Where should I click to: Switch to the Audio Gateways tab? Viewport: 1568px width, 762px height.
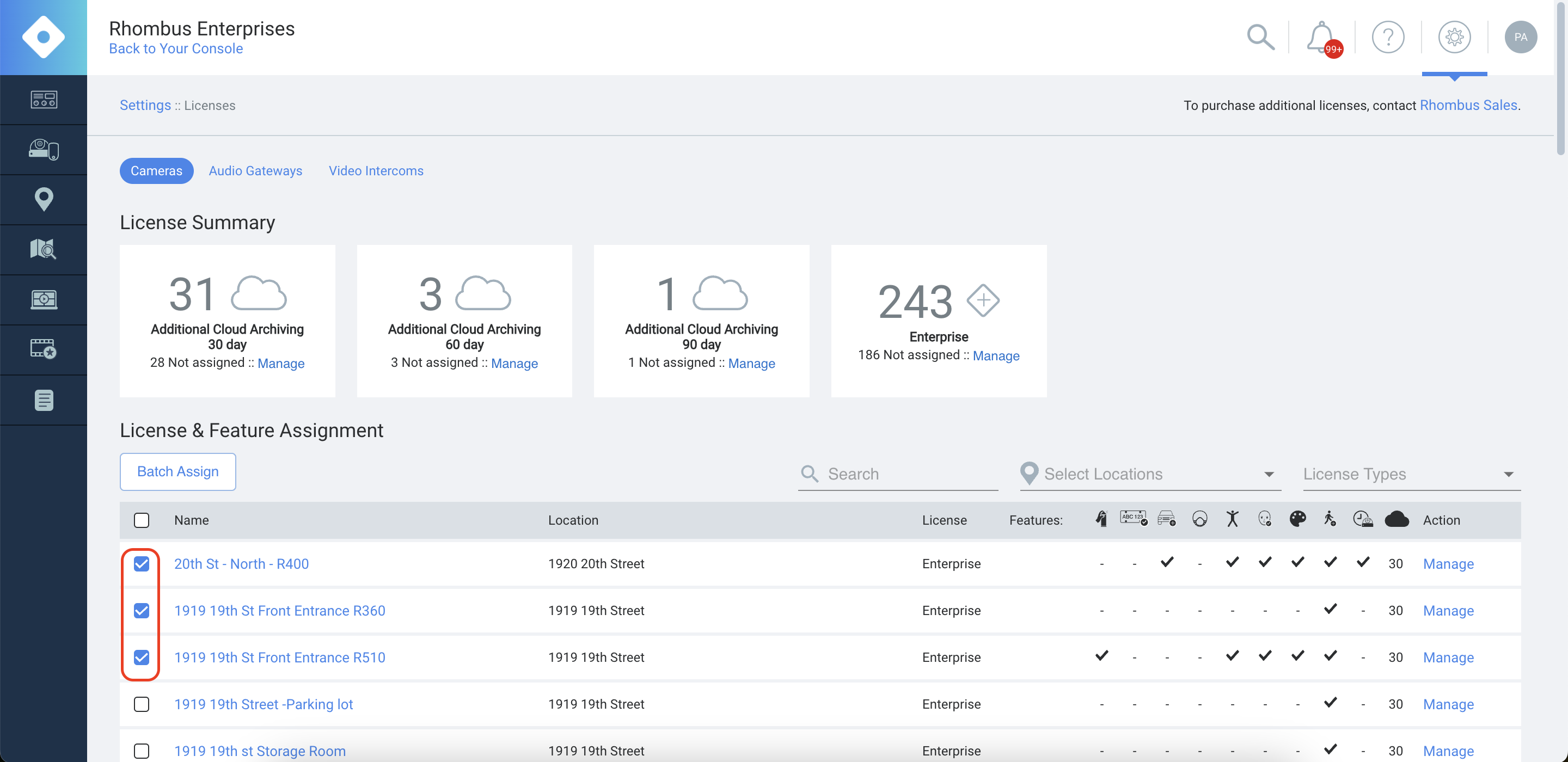[255, 170]
